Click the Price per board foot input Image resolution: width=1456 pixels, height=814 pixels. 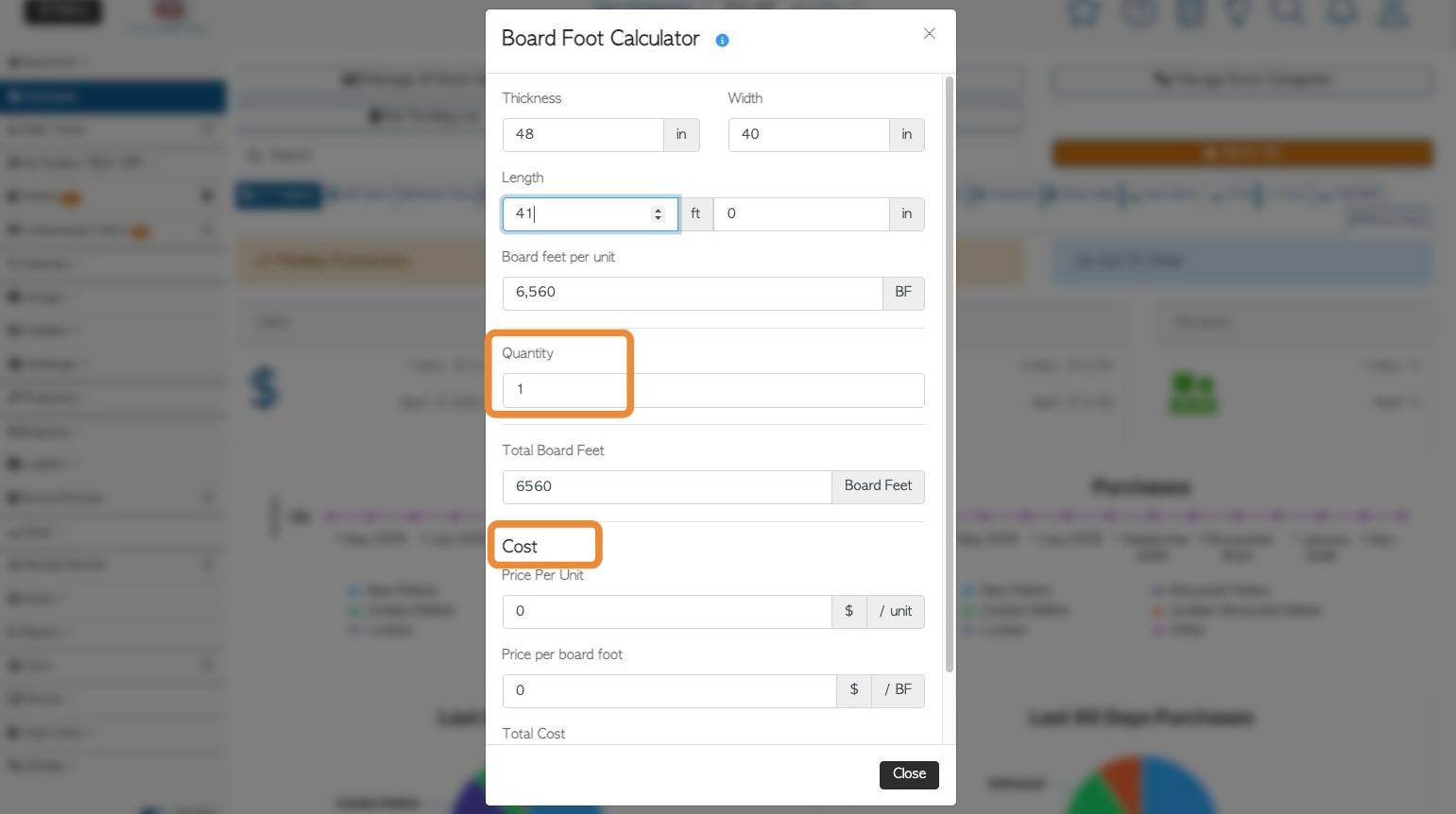tap(669, 690)
